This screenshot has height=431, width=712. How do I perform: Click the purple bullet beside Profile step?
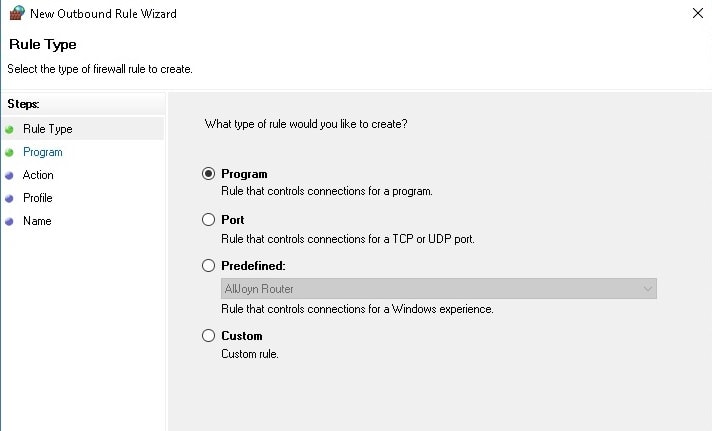click(x=9, y=198)
